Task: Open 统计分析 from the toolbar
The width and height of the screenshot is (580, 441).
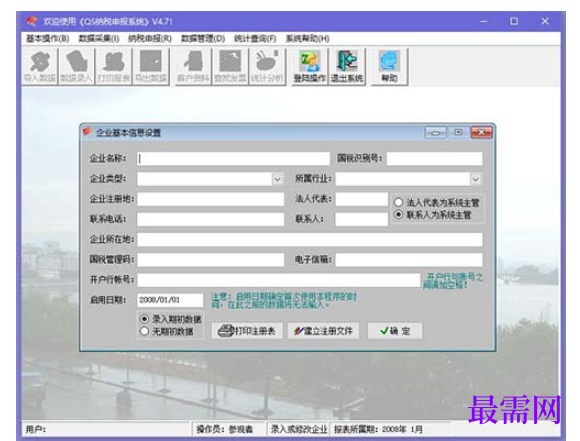Action: coord(267,67)
